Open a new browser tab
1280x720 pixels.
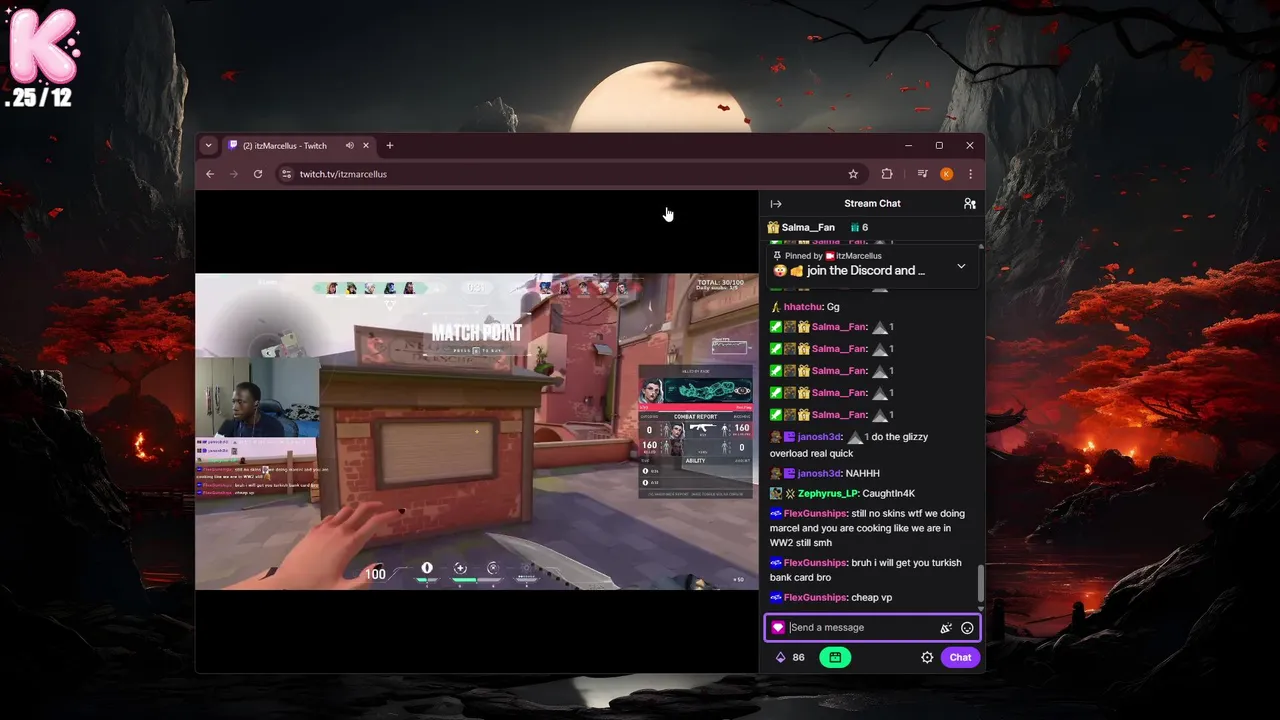click(390, 146)
